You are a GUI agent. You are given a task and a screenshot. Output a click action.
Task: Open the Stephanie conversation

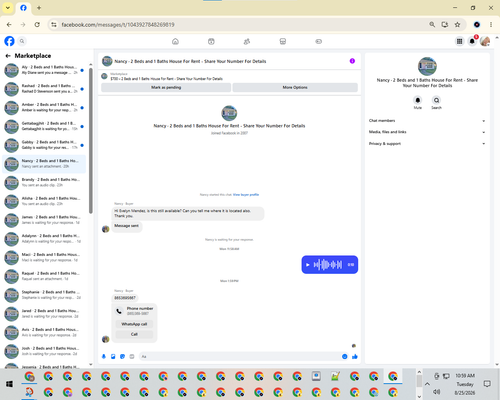tap(44, 295)
